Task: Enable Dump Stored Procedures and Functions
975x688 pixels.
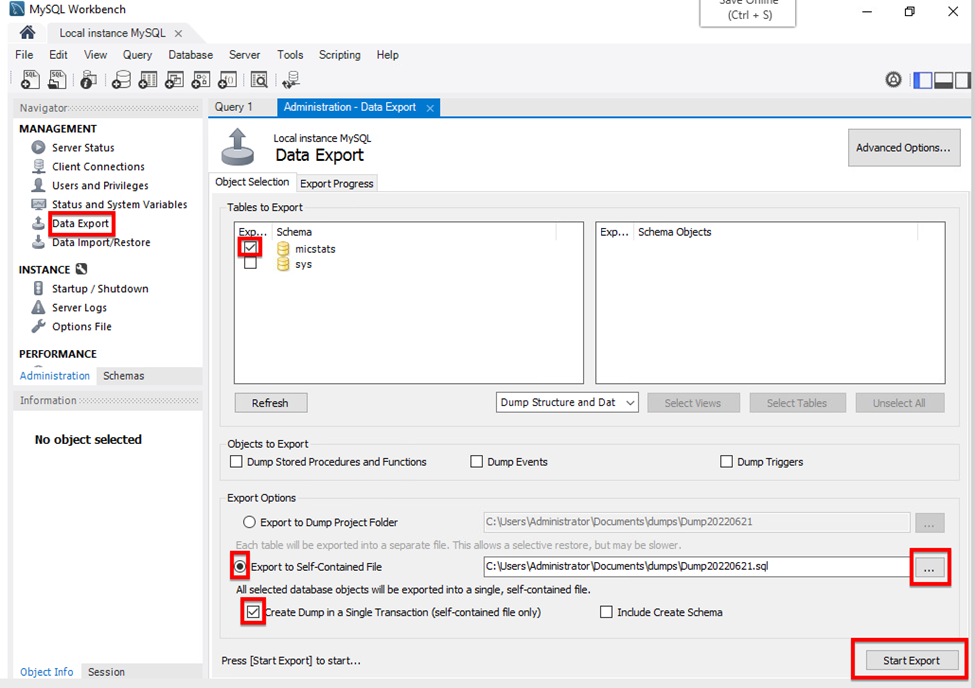Action: 236,462
